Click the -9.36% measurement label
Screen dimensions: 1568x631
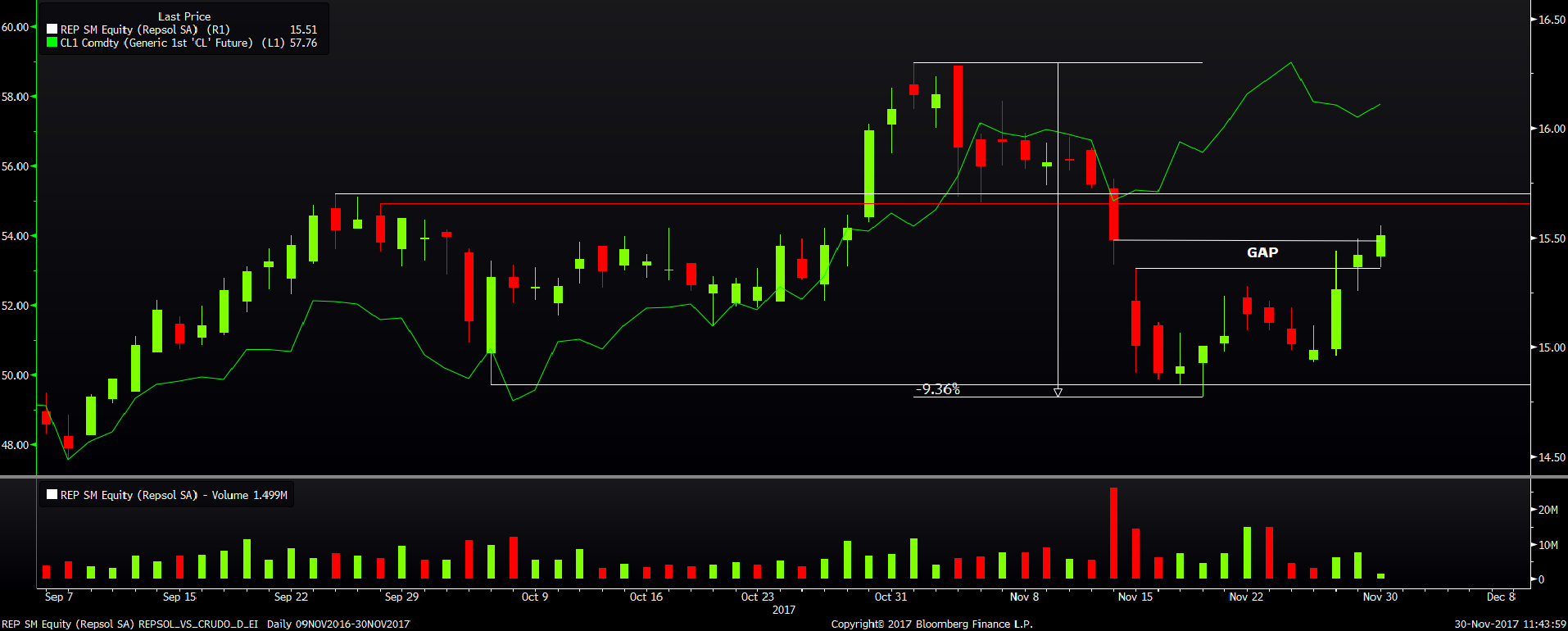(938, 389)
